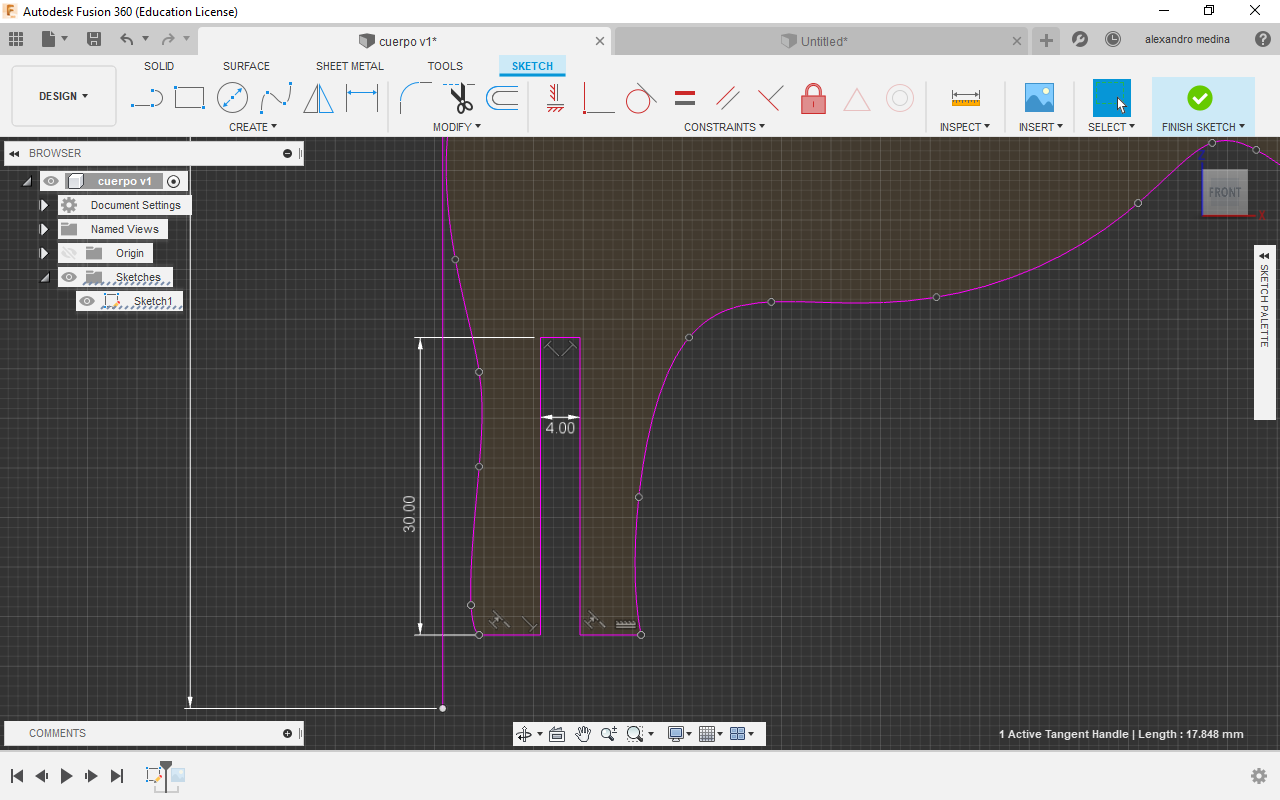Select the Center Diameter Circle tool

click(232, 98)
